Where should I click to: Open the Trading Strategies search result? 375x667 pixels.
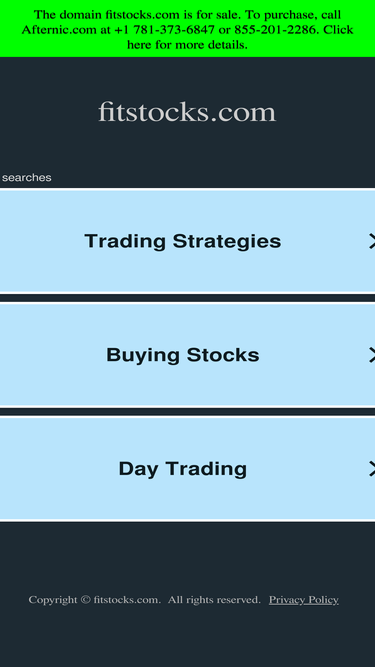coord(188,241)
